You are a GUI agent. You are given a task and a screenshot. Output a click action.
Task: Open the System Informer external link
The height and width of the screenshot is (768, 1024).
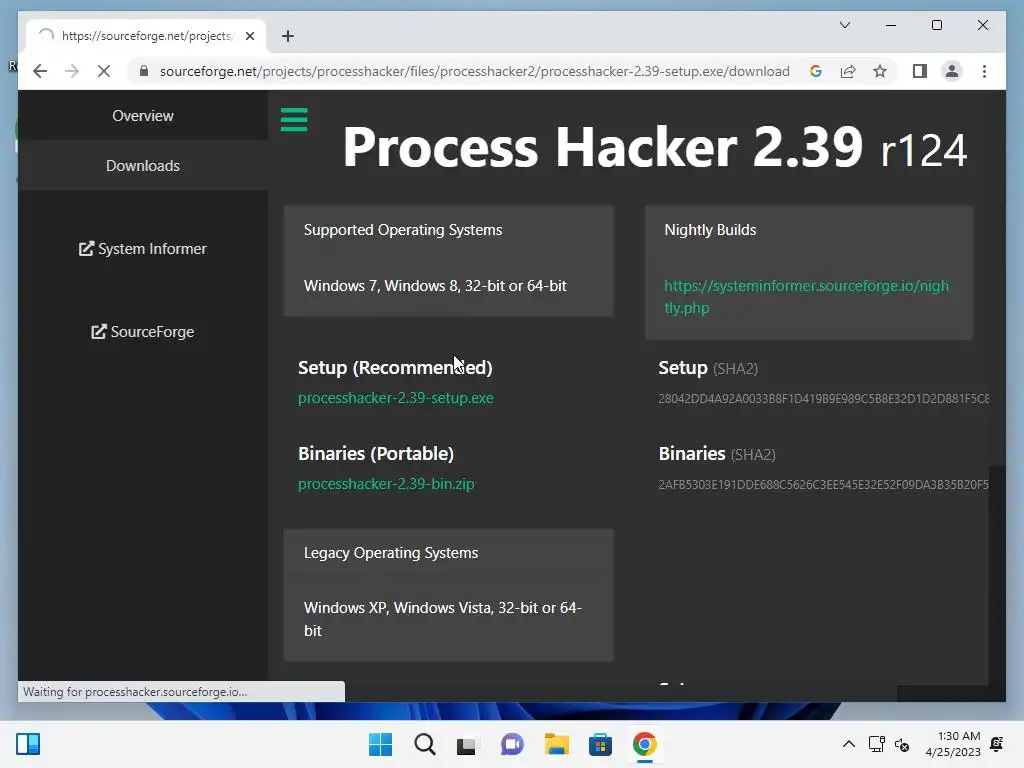tap(142, 249)
